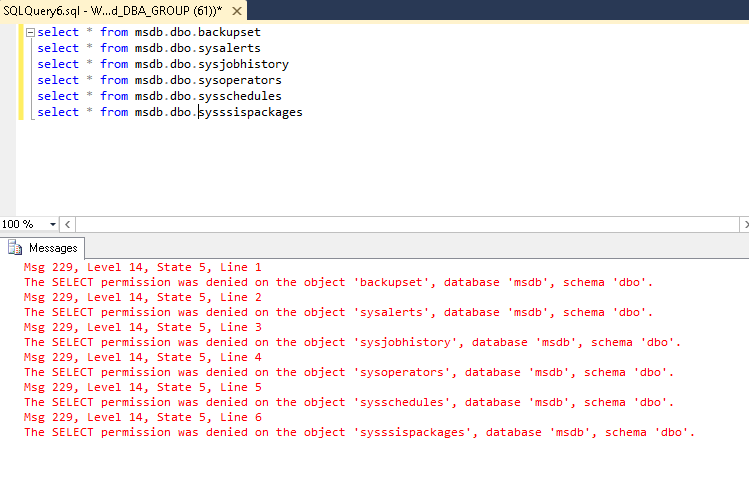Click the horizontal scrollbar left arrow
The height and width of the screenshot is (488, 749).
click(67, 224)
